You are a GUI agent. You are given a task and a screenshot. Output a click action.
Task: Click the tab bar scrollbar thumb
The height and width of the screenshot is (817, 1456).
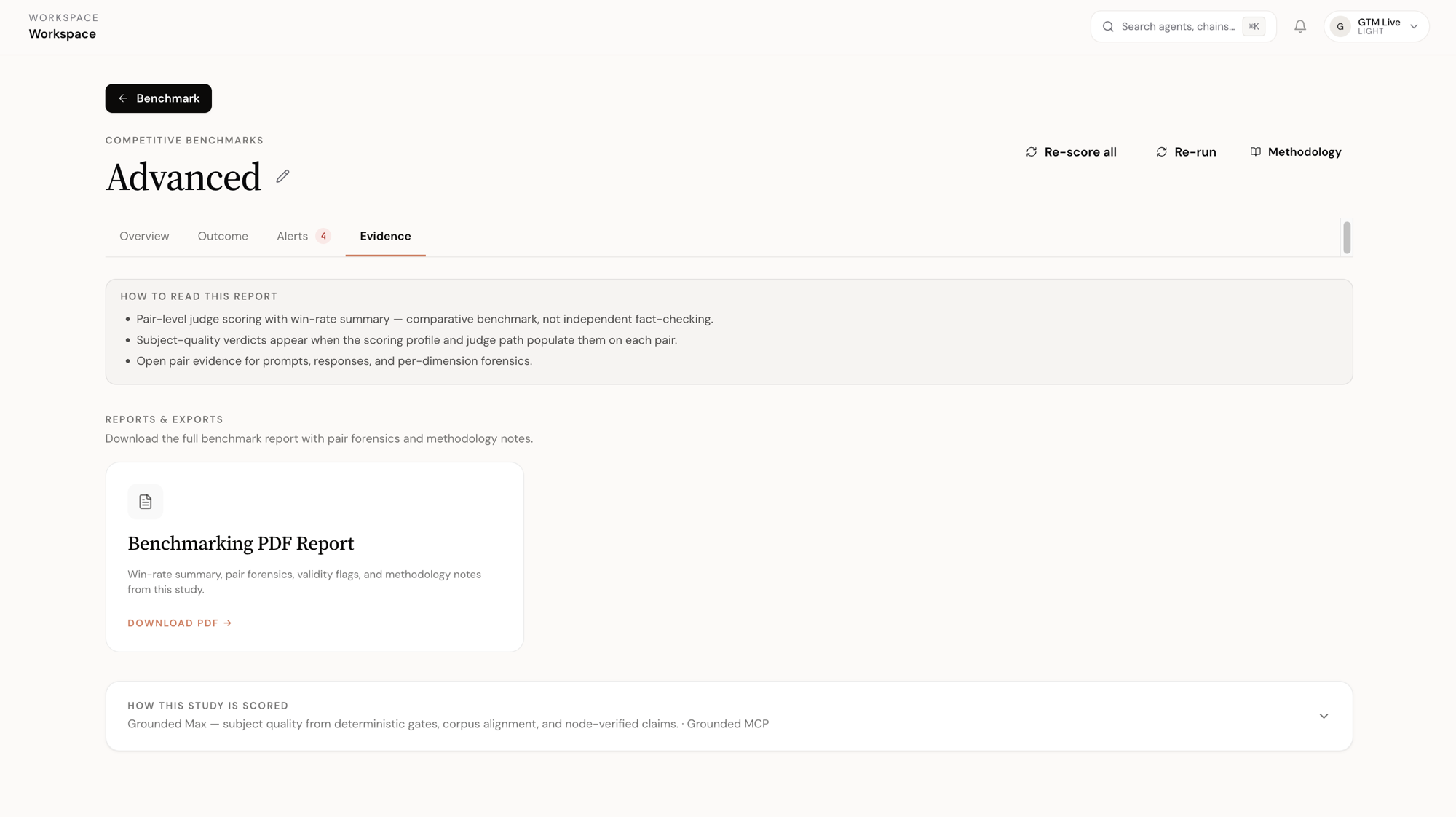click(1347, 237)
